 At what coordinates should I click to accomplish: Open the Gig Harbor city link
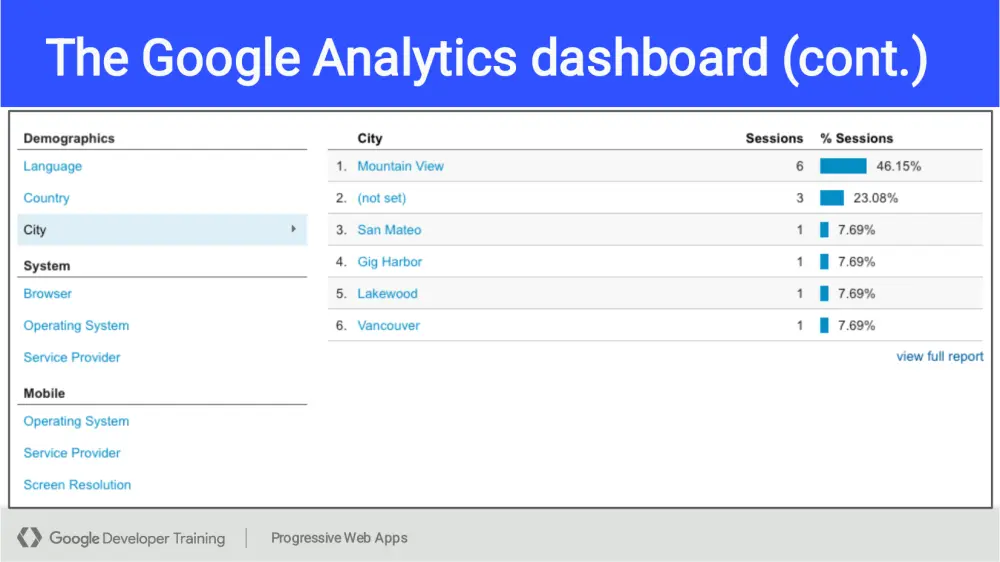390,262
